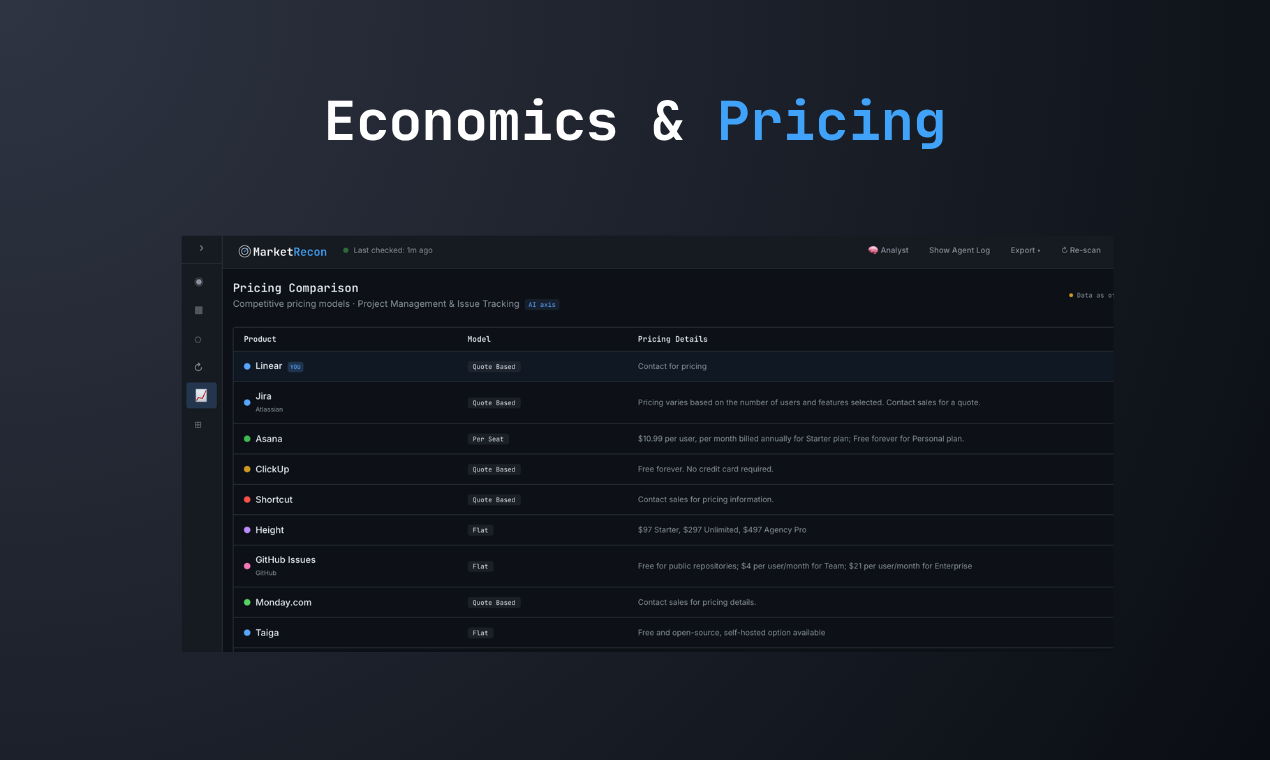Click the Analyst brain icon in the header
The height and width of the screenshot is (760, 1270).
[x=872, y=250]
